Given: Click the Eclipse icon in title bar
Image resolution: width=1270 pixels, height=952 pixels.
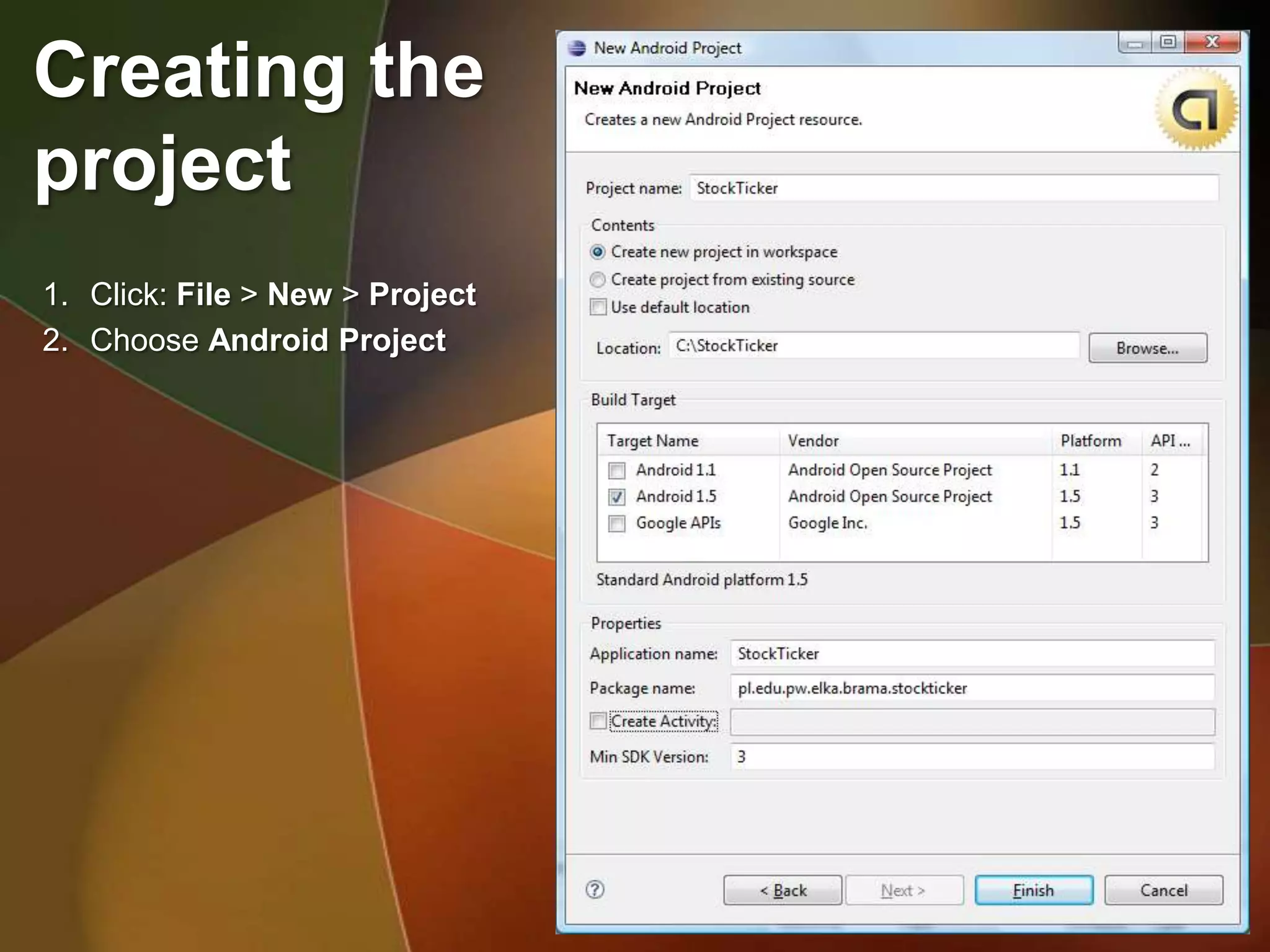Looking at the screenshot, I should (x=577, y=48).
